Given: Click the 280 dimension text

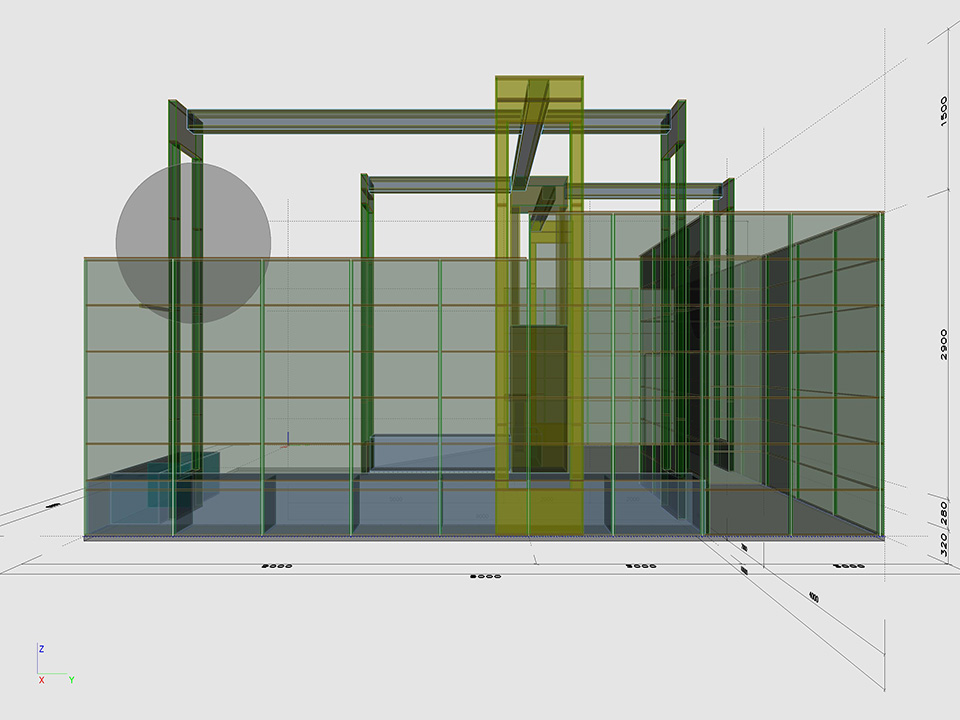Looking at the screenshot, I should coord(943,514).
